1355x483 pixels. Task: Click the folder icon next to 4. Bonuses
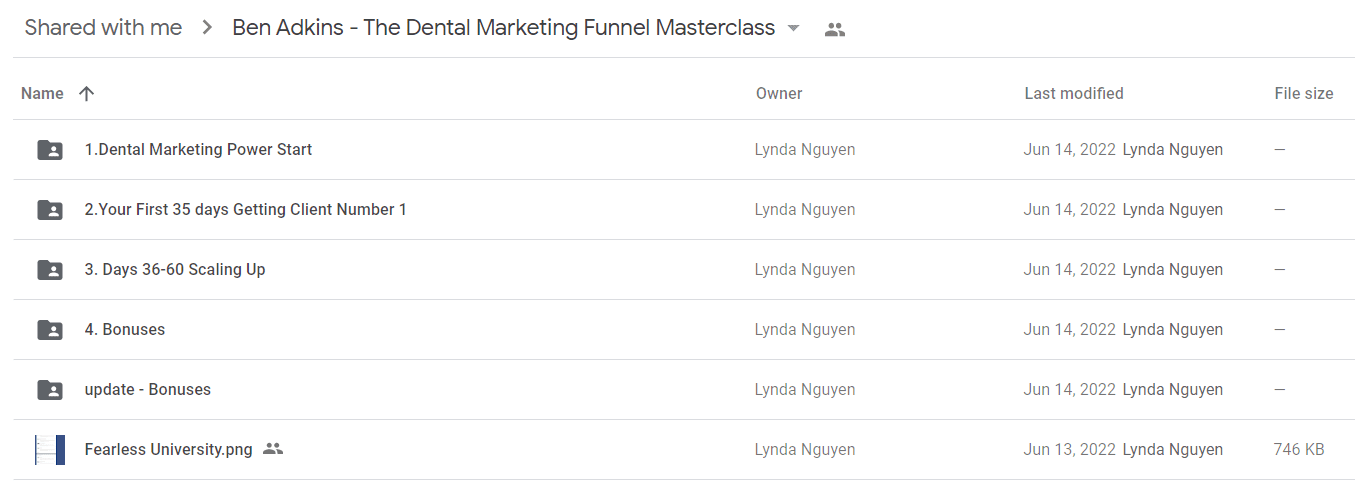click(50, 330)
